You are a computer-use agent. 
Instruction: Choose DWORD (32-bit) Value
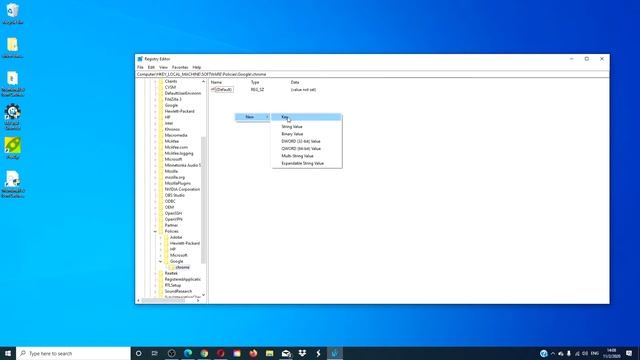click(x=307, y=141)
